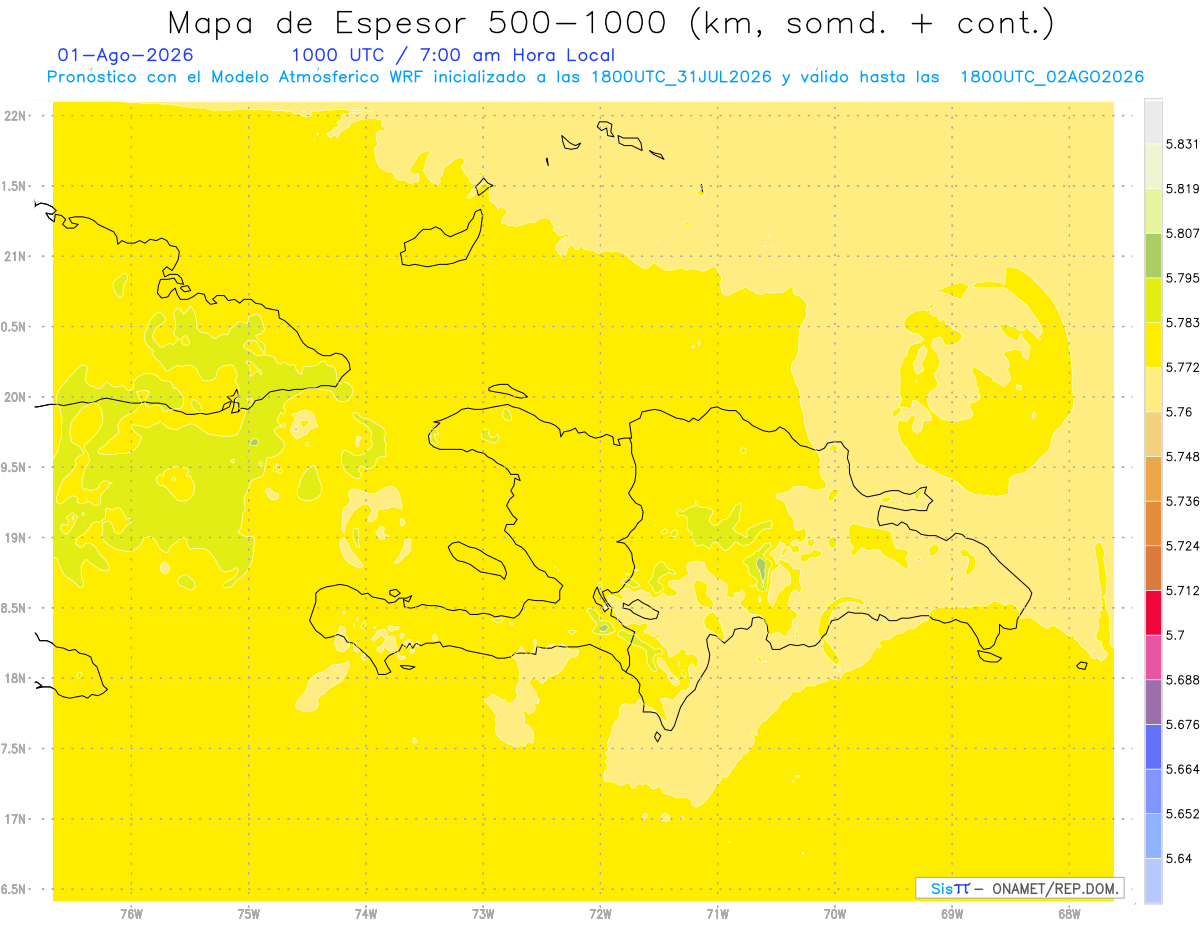Viewport: 1200px width, 927px height.
Task: Click the ONAMET/REP.DOM. logo box
Action: click(x=1020, y=888)
